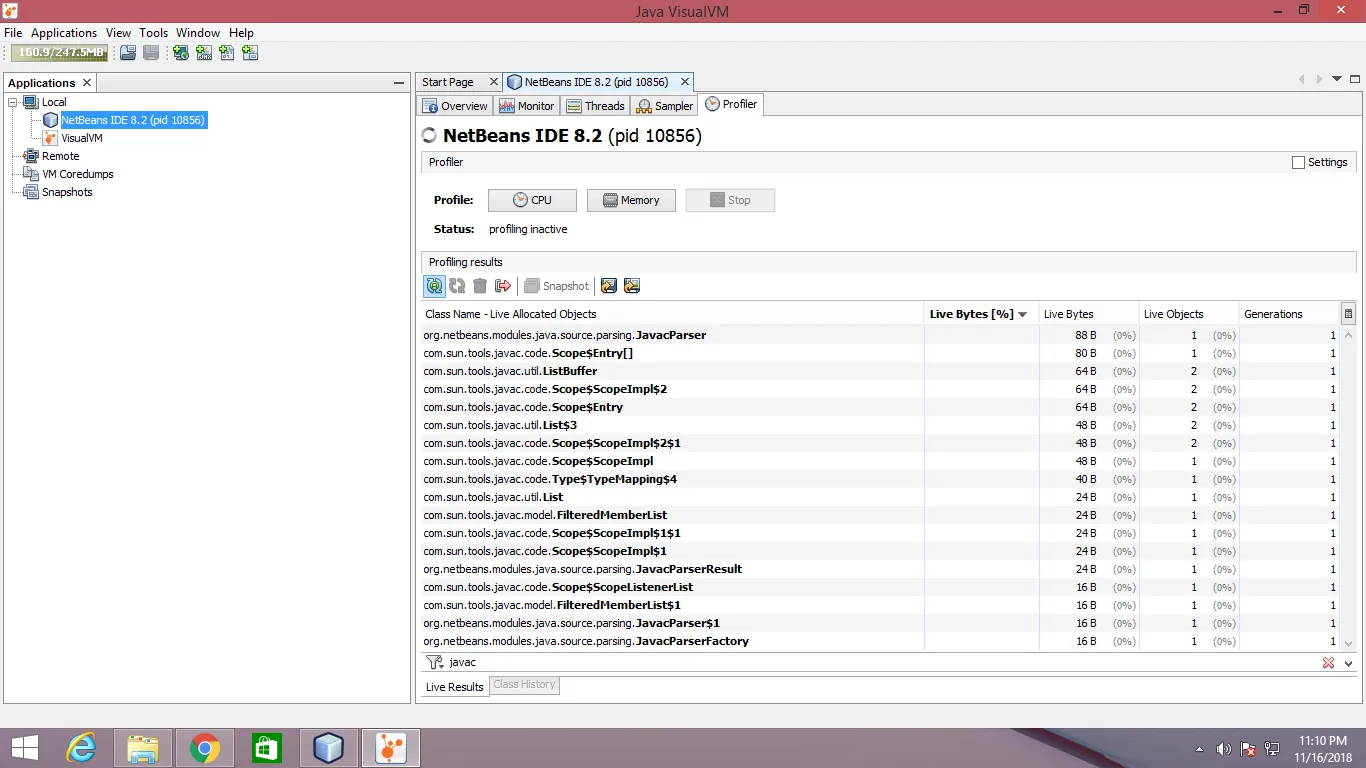Collapse the Local tree node

tap(13, 102)
